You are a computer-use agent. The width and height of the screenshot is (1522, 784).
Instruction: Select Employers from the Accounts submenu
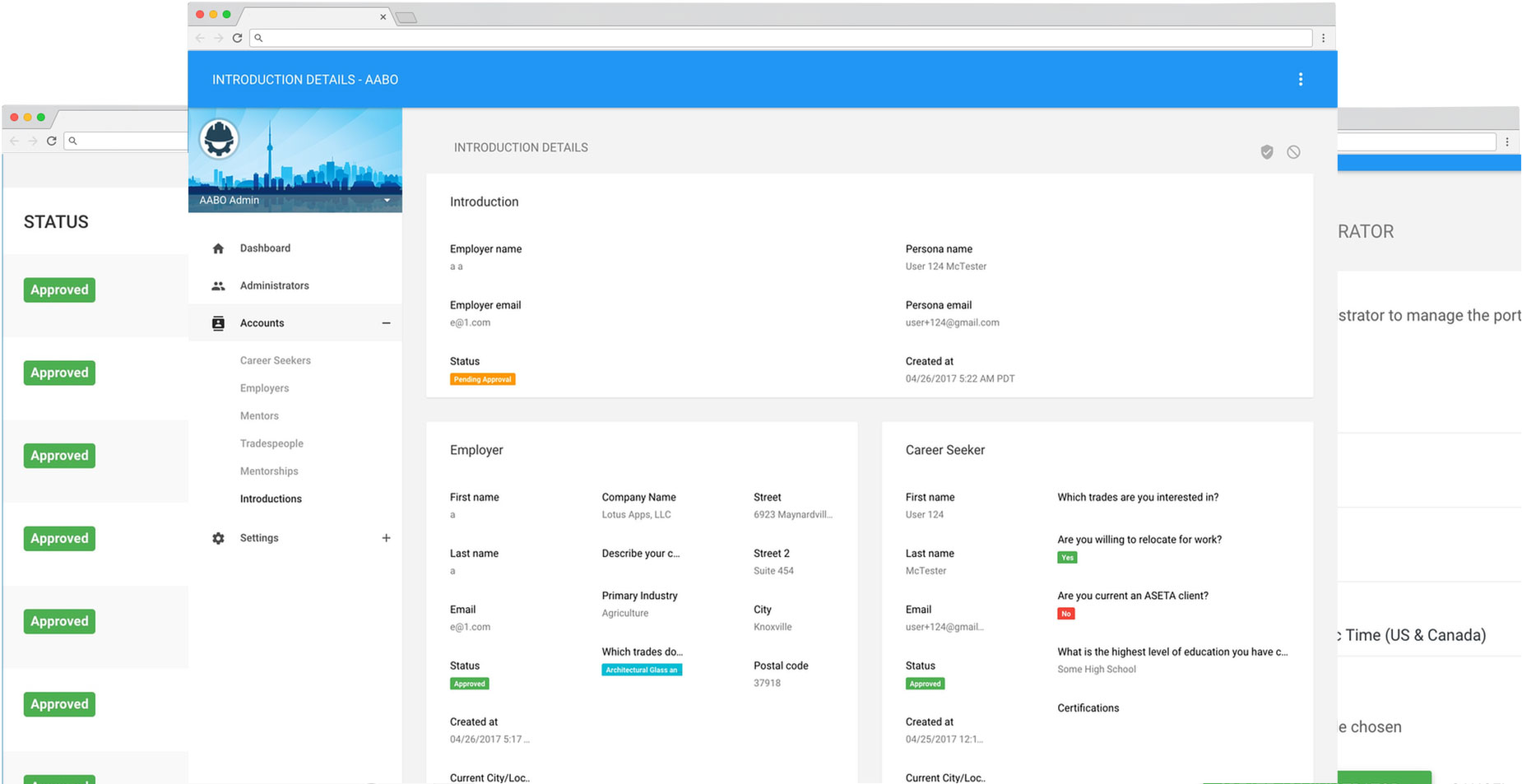(264, 388)
